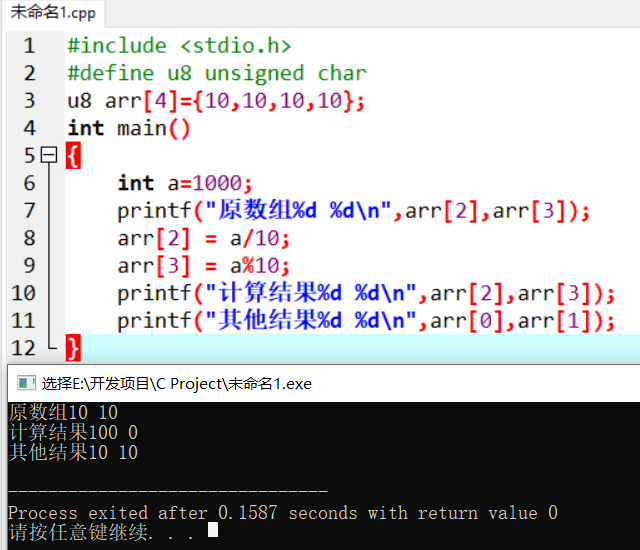
Task: Click the #define u8 unsigned char line
Action: coord(216,74)
